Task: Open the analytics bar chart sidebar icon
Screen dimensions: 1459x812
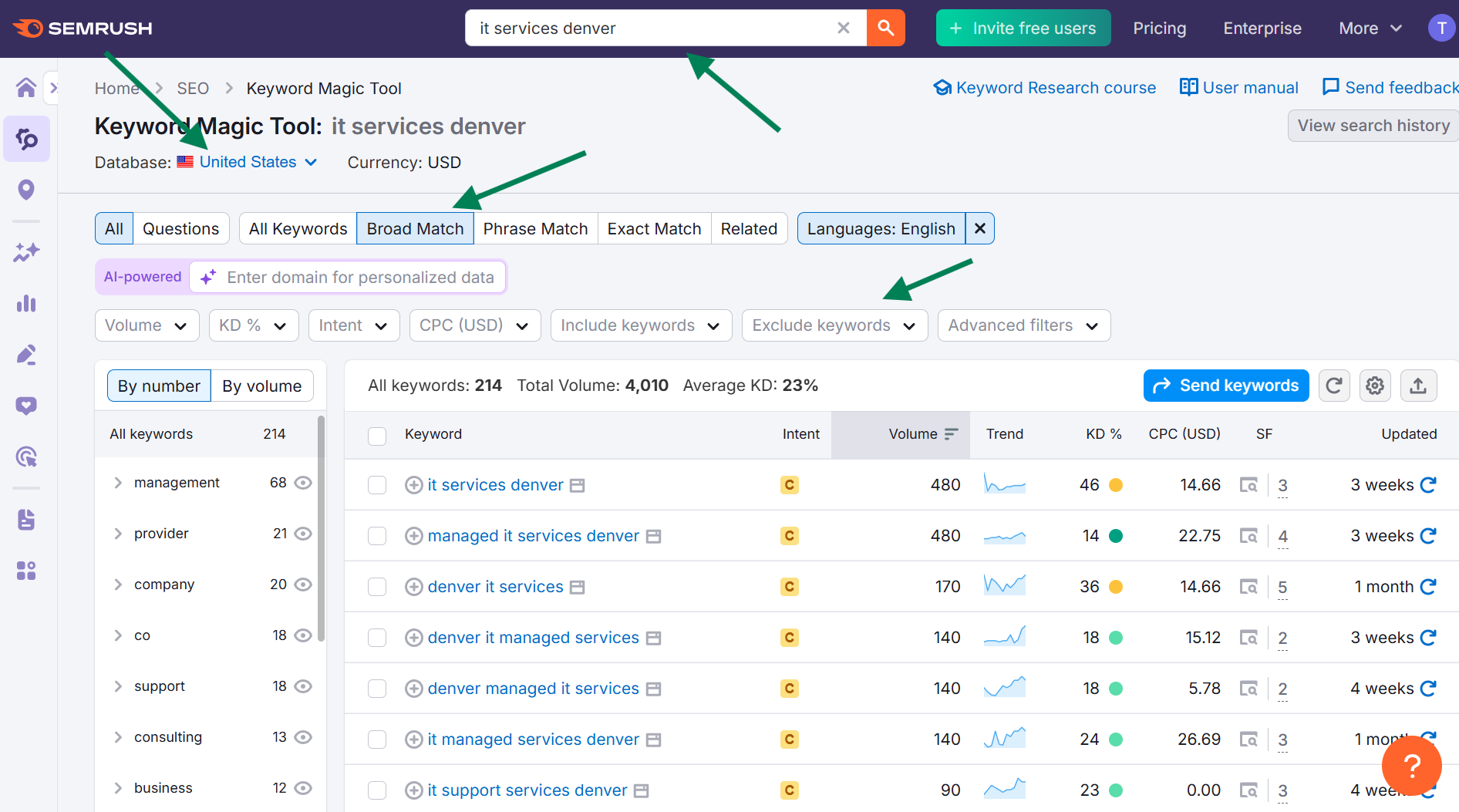Action: tap(25, 303)
